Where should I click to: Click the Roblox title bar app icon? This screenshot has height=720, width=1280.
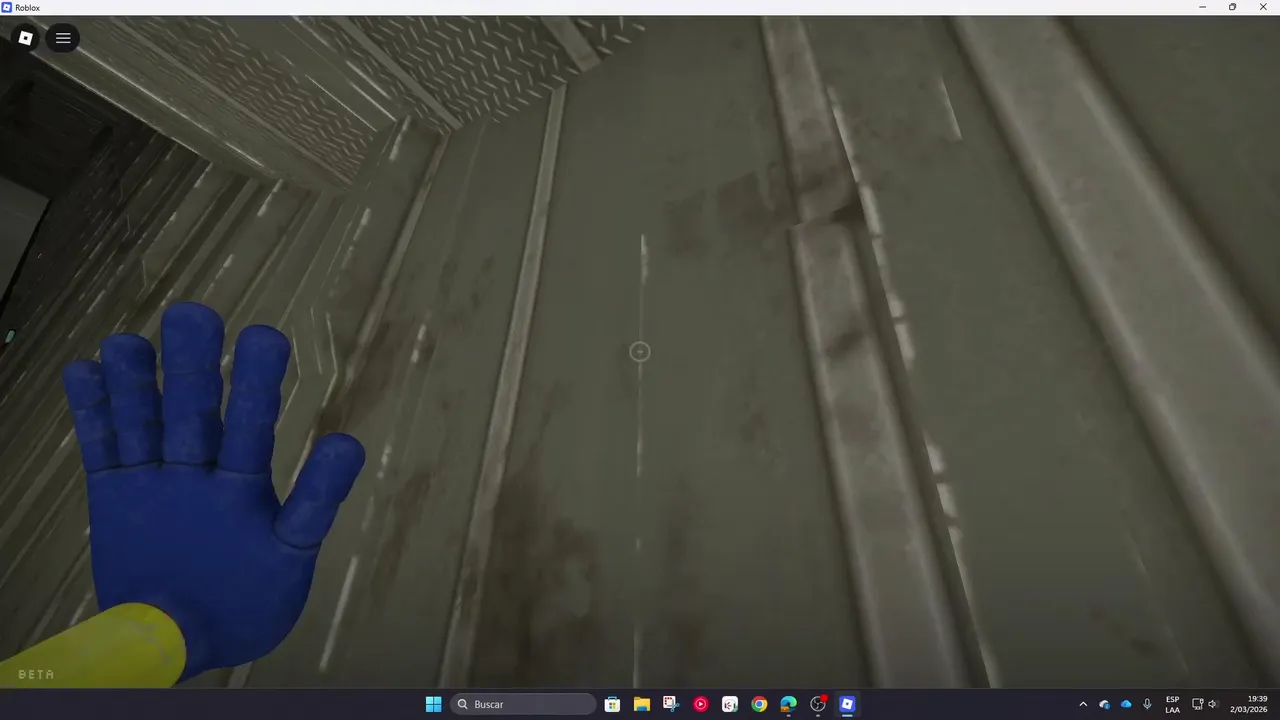coord(7,7)
